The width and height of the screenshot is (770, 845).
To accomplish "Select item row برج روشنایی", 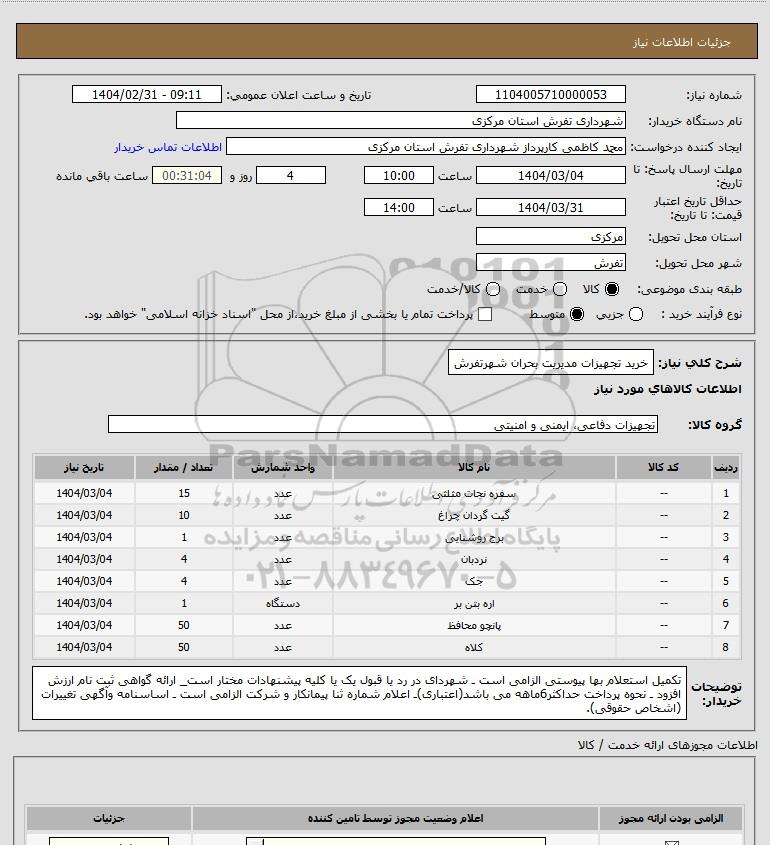I will 387,537.
